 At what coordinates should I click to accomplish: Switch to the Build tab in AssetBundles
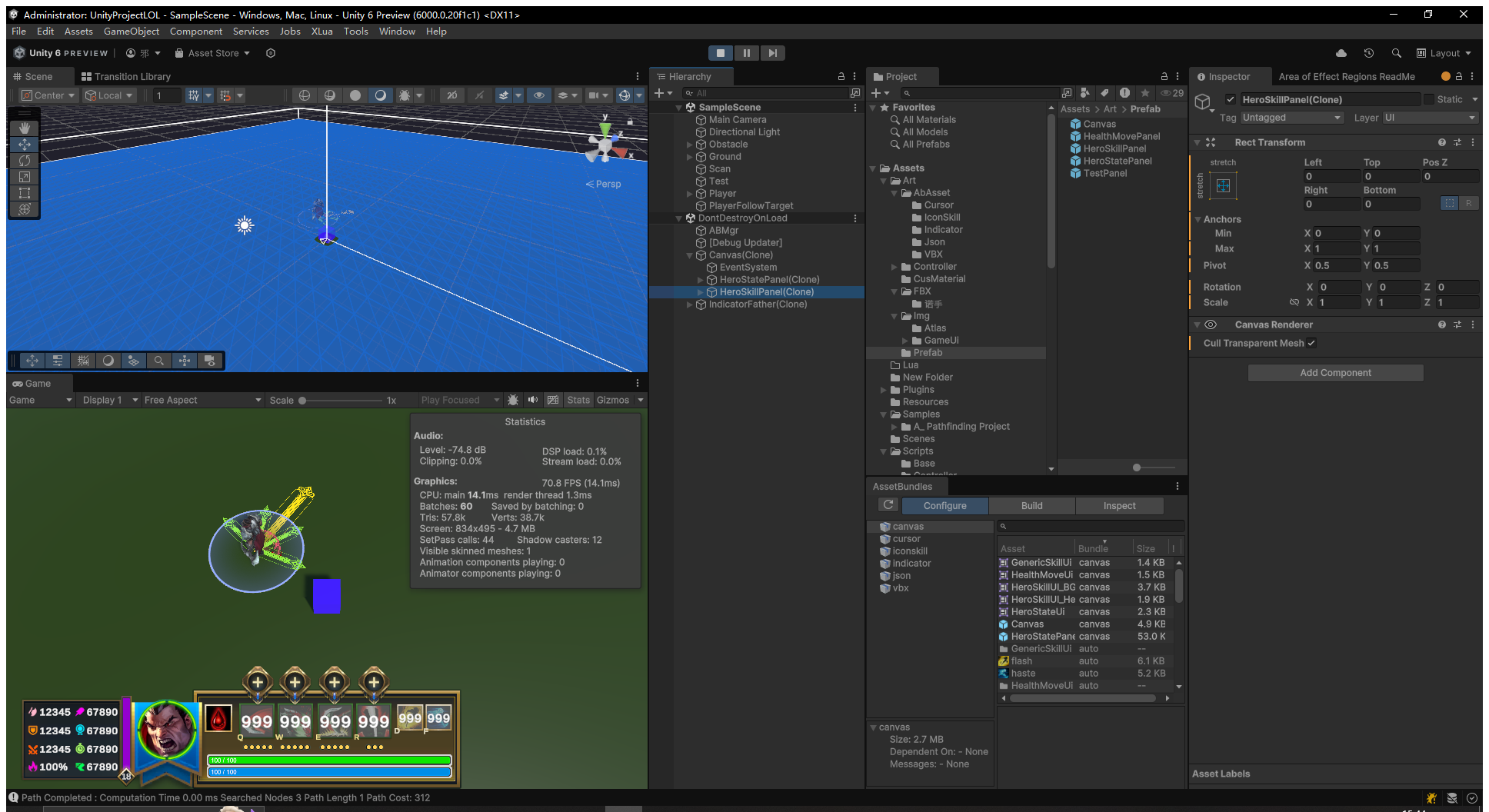(1031, 505)
